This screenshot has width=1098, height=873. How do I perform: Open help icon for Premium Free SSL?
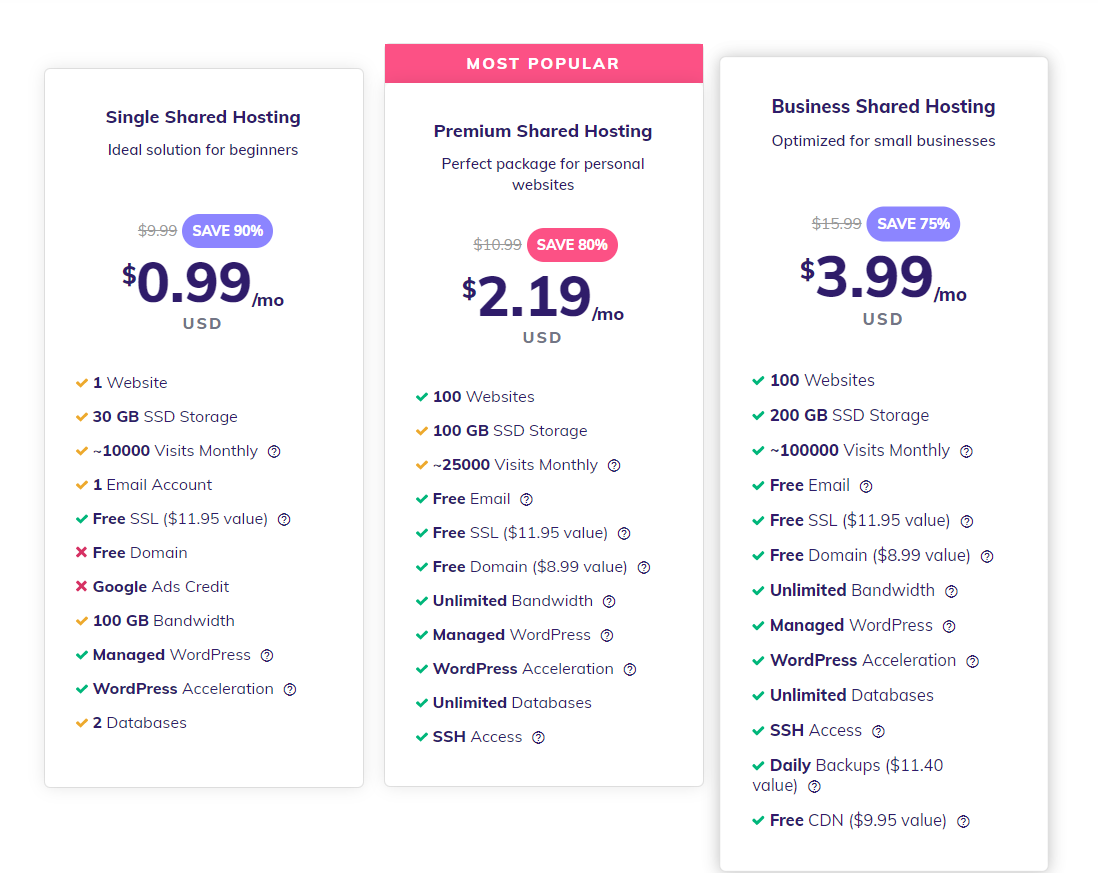coord(624,533)
